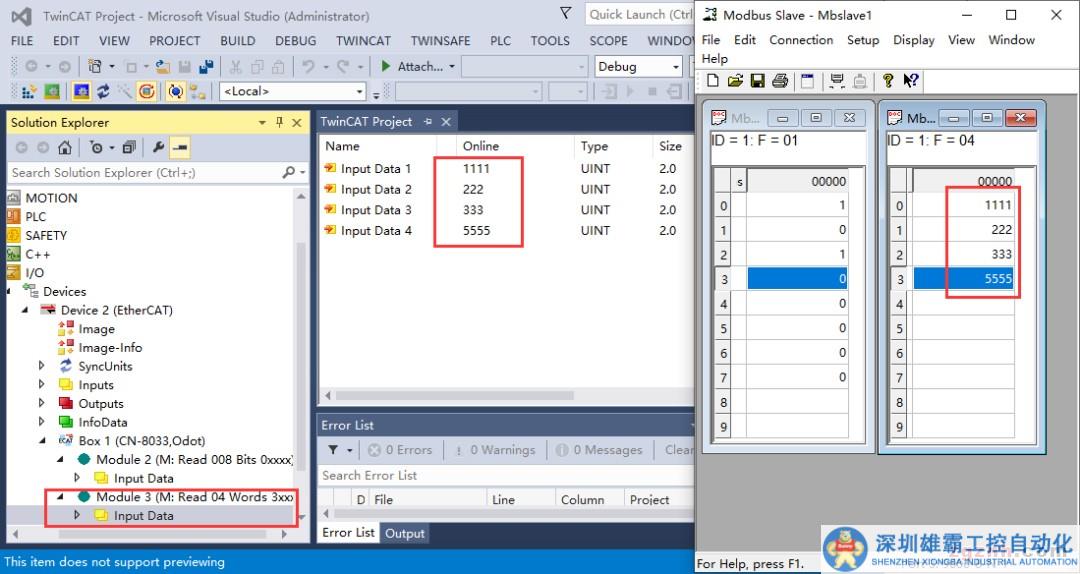Click the Modbus Slave Connect network icon

coord(837,81)
